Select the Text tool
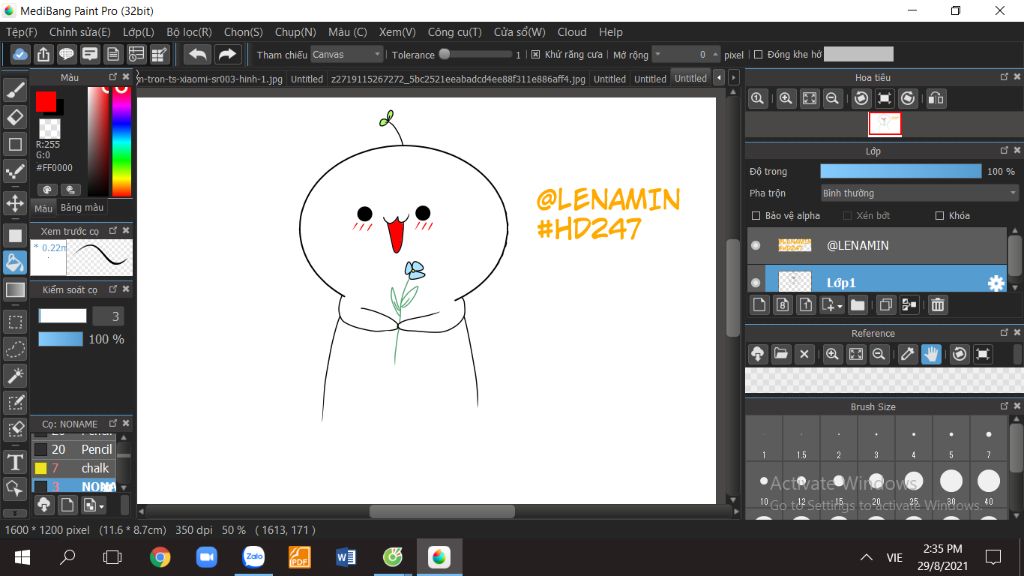Image resolution: width=1024 pixels, height=576 pixels. (15, 462)
